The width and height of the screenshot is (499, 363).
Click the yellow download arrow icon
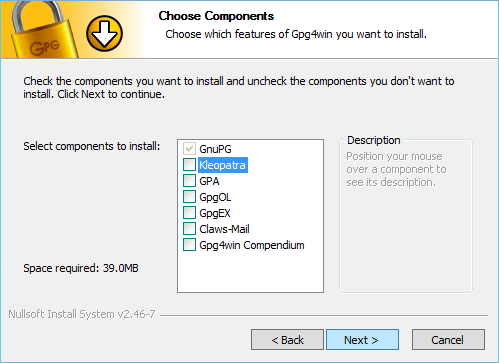pyautogui.click(x=104, y=34)
